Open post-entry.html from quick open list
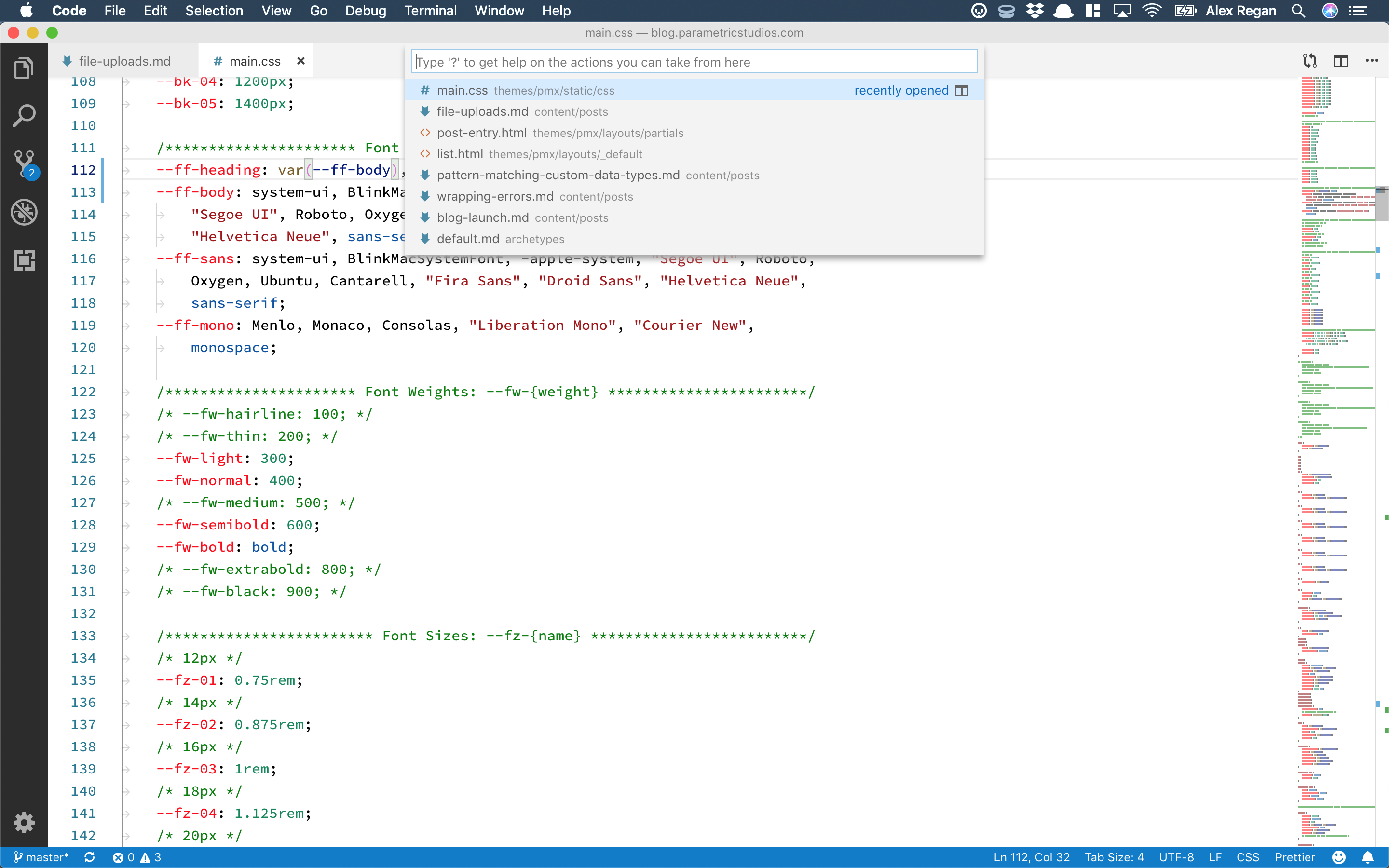1389x868 pixels. tap(694, 133)
